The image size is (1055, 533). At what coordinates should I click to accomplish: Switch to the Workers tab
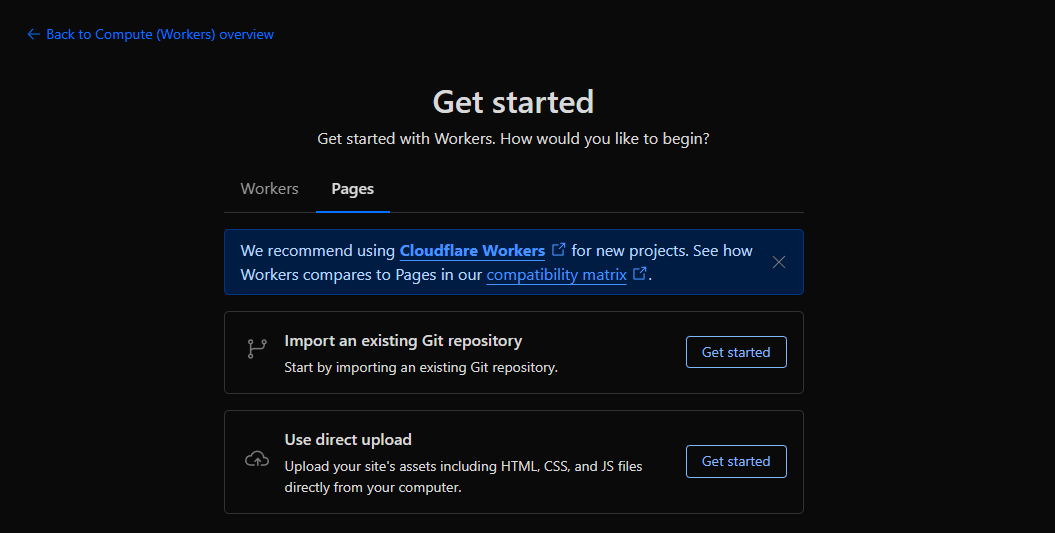click(269, 189)
